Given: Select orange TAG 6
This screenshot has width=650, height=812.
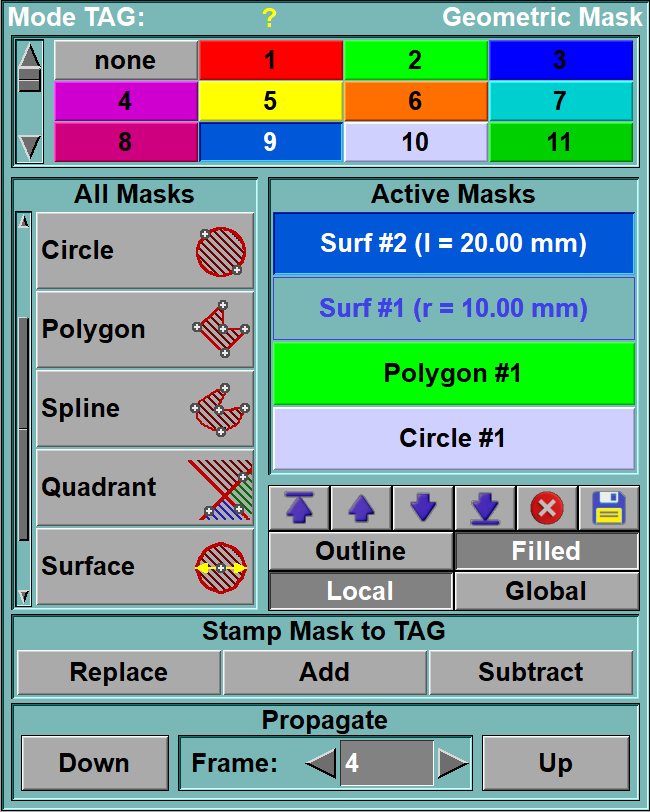Looking at the screenshot, I should tap(416, 101).
